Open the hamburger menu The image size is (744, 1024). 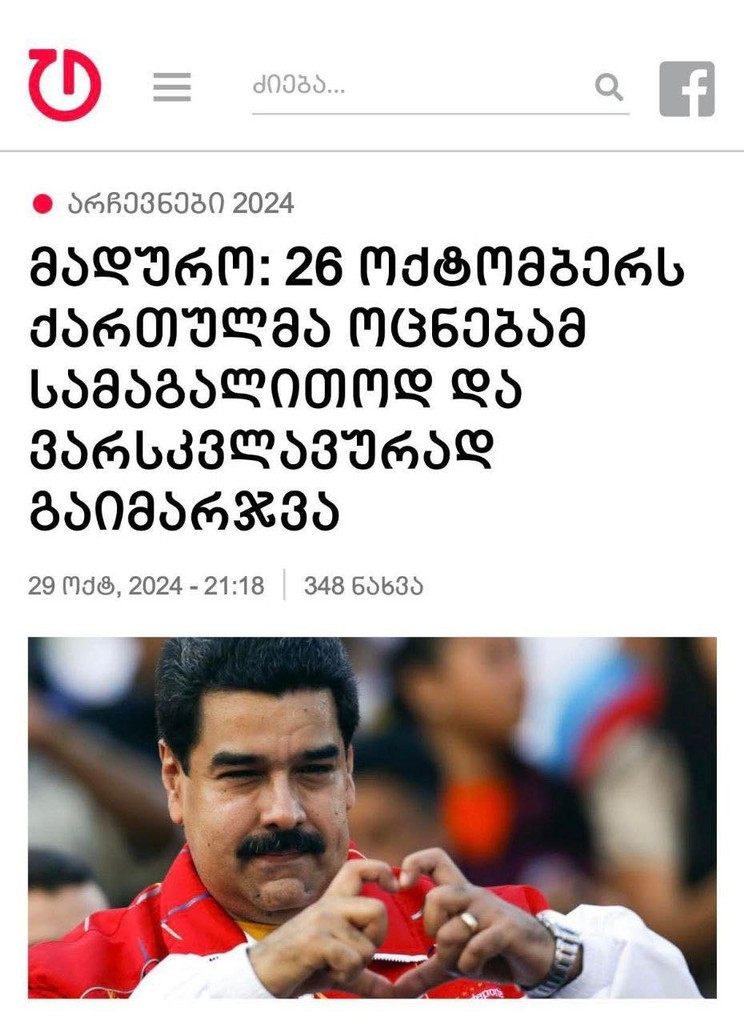pos(172,87)
